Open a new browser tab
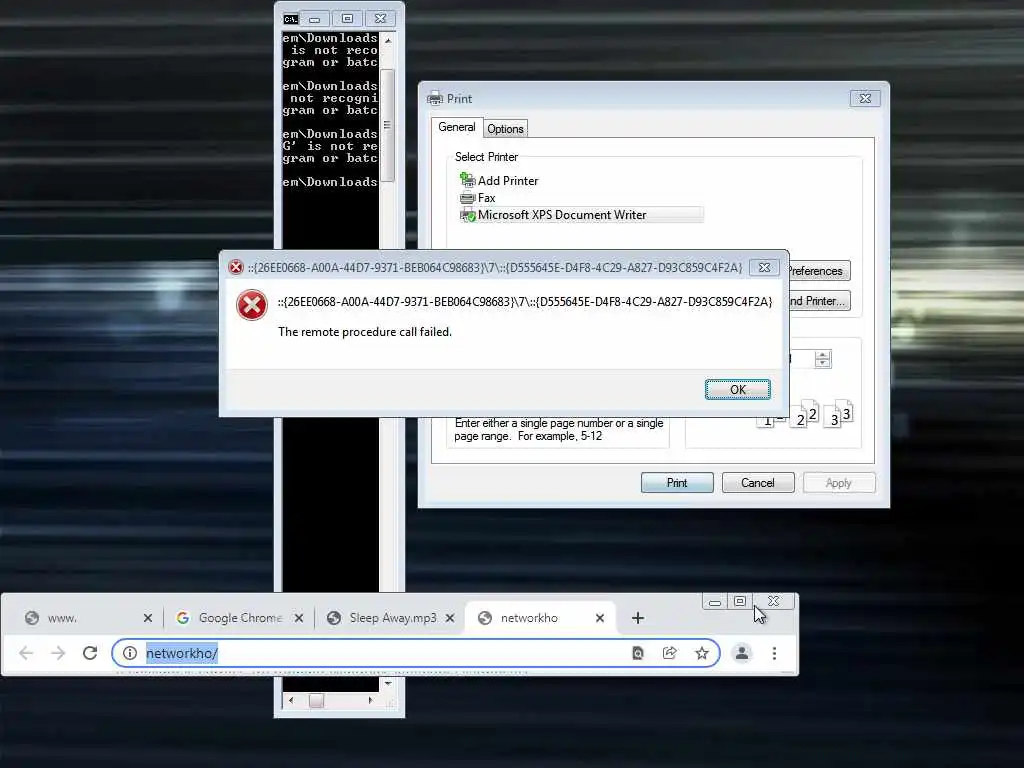Screen dimensions: 1024x768 [638, 618]
